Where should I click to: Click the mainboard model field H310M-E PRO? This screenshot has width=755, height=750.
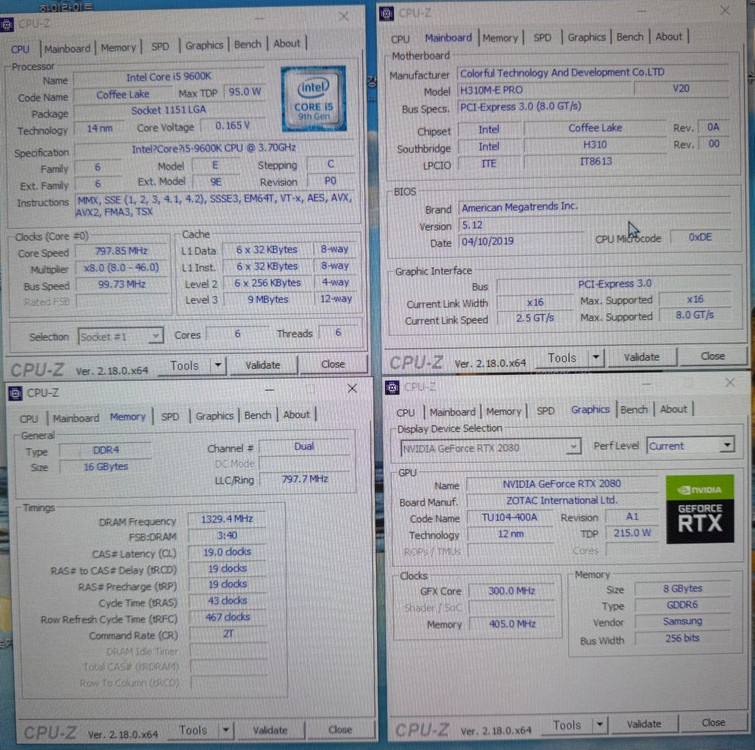click(544, 90)
